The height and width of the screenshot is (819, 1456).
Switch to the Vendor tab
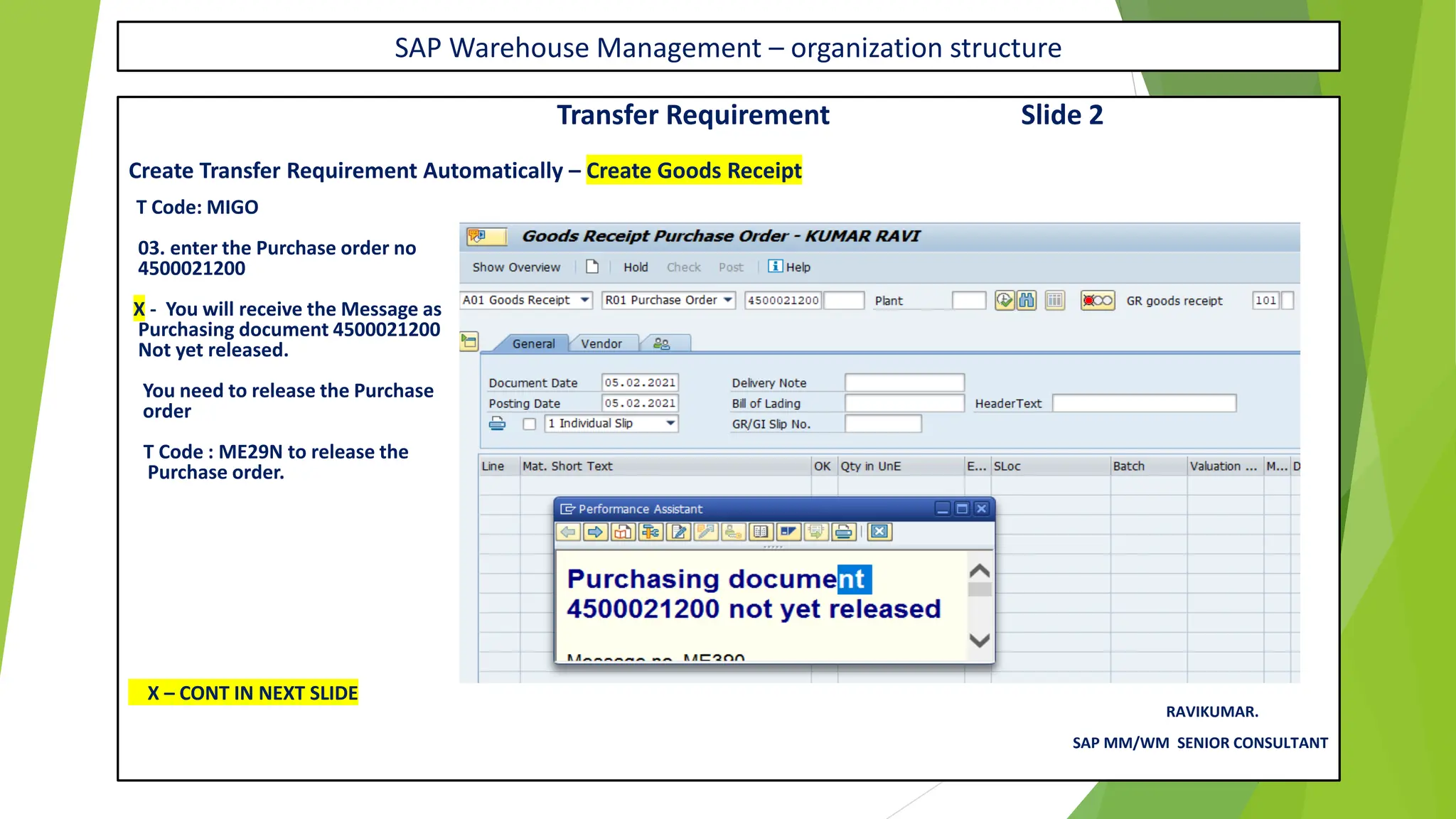601,343
